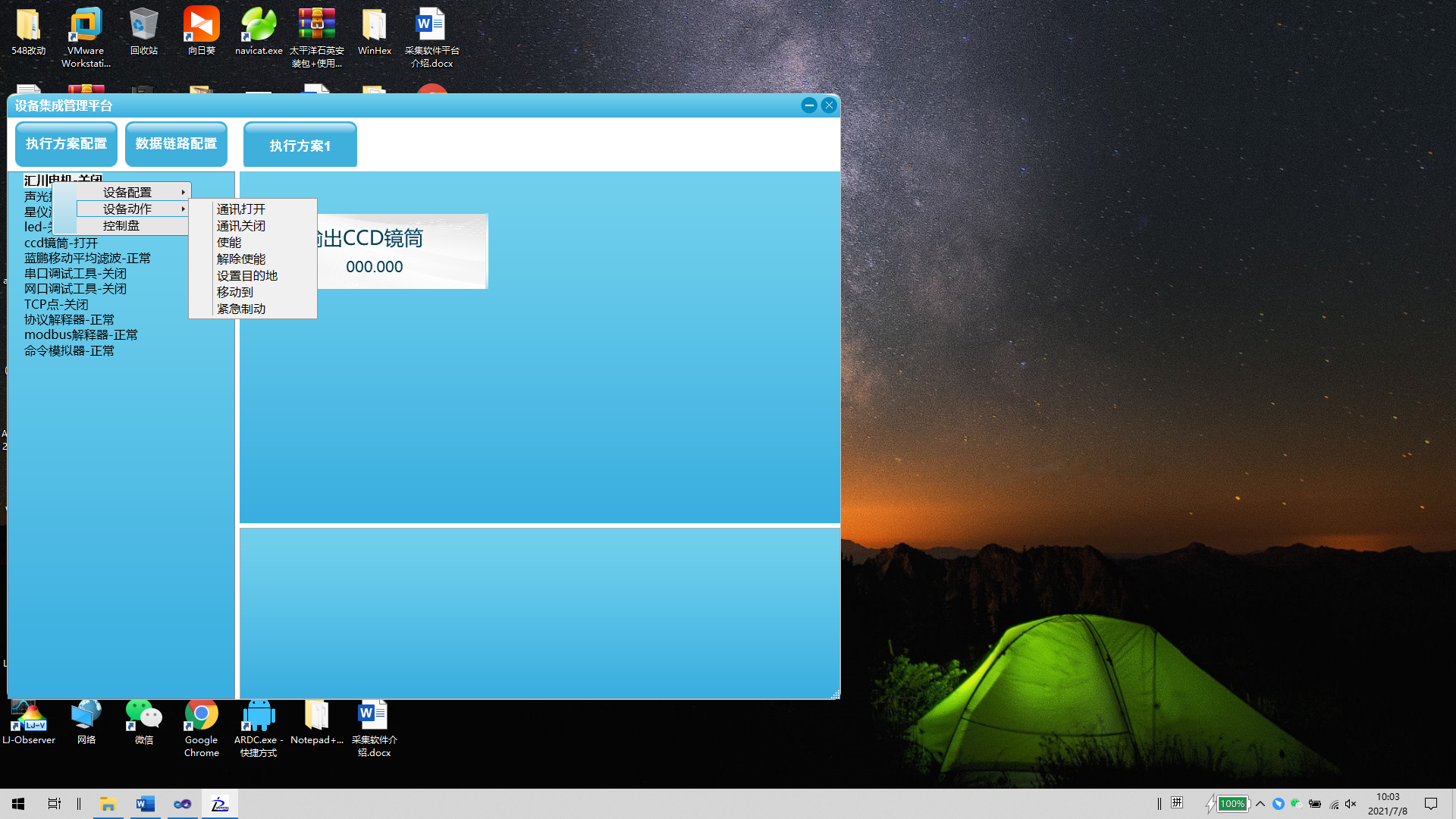Click the Word icon in the taskbar
The image size is (1456, 819).
[x=145, y=804]
